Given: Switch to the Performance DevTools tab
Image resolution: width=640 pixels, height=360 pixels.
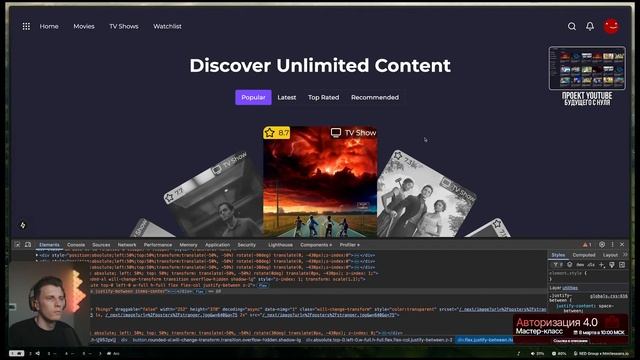Looking at the screenshot, I should (x=158, y=245).
